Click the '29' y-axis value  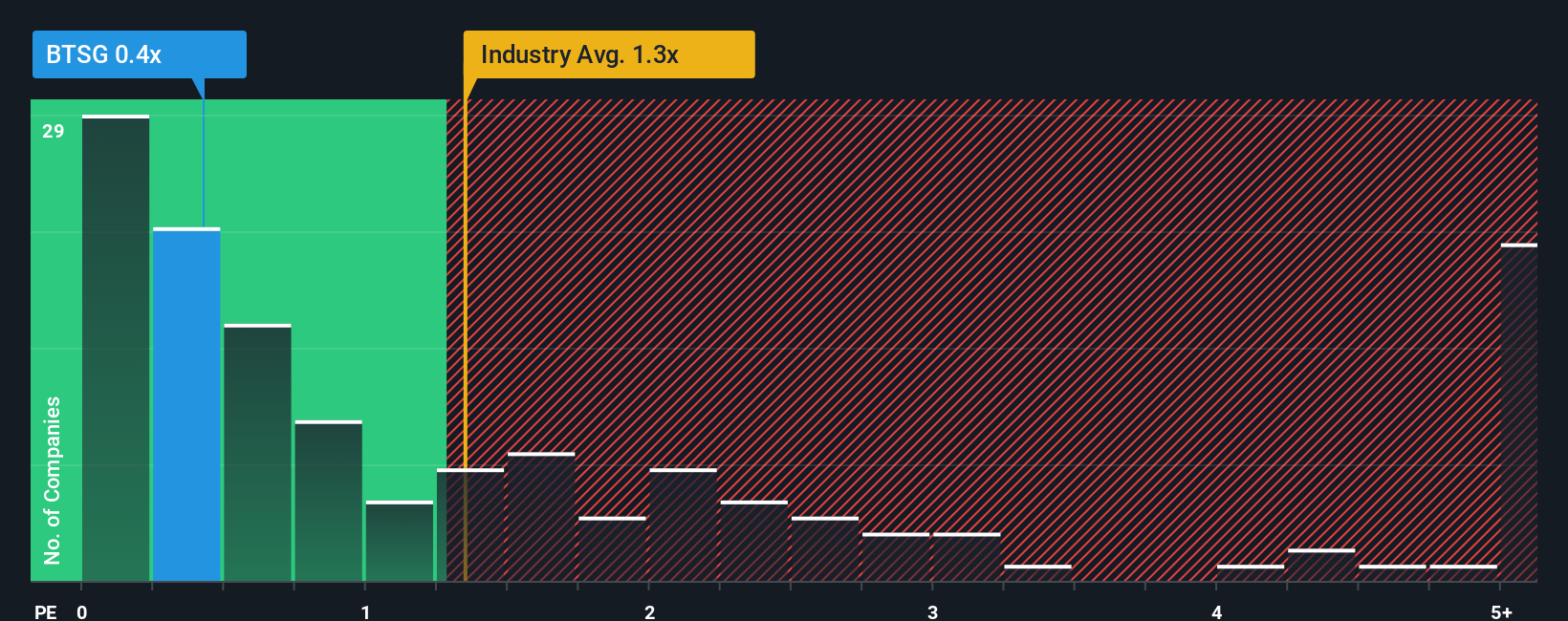54,131
